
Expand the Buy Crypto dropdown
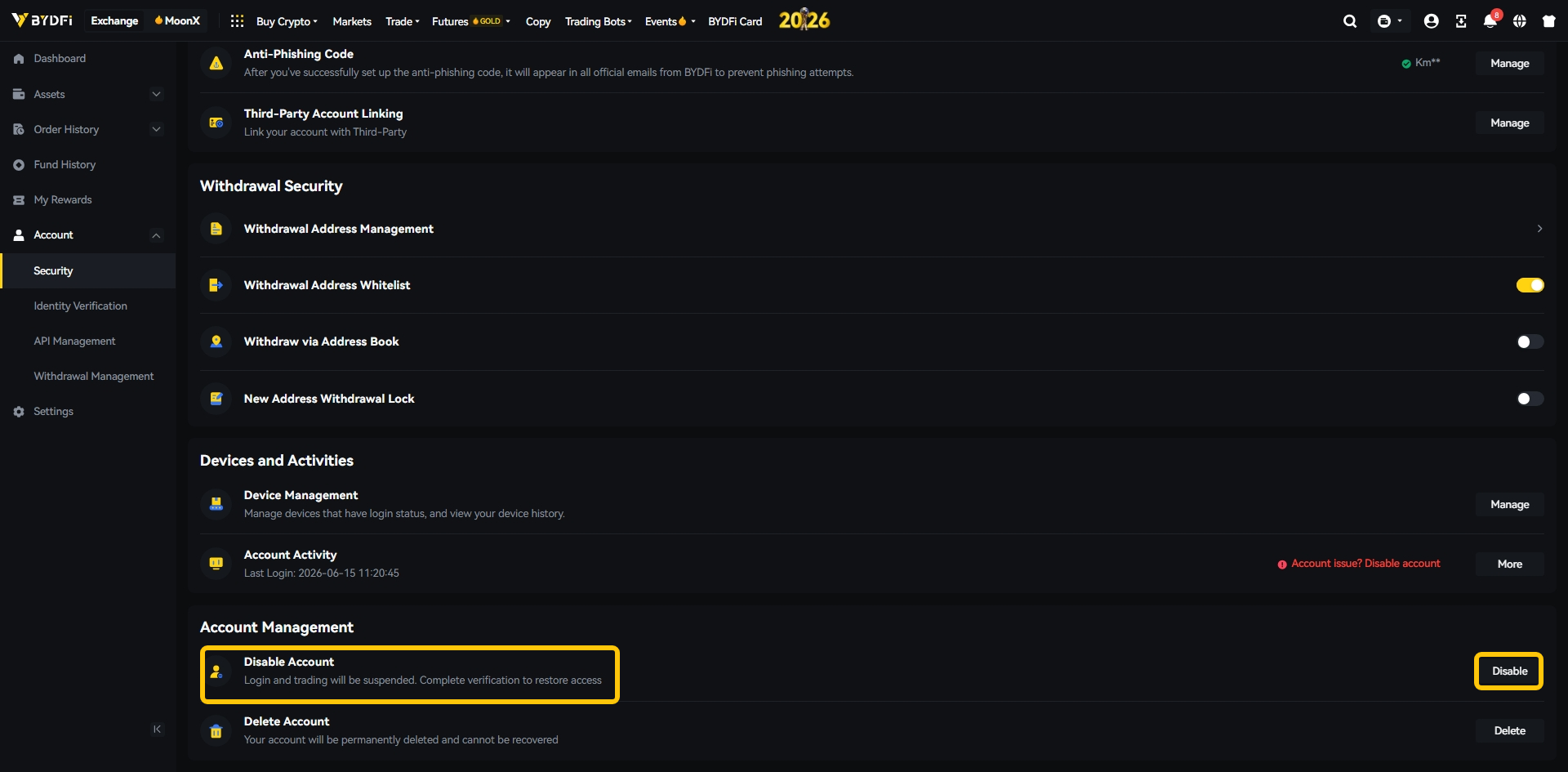tap(287, 21)
